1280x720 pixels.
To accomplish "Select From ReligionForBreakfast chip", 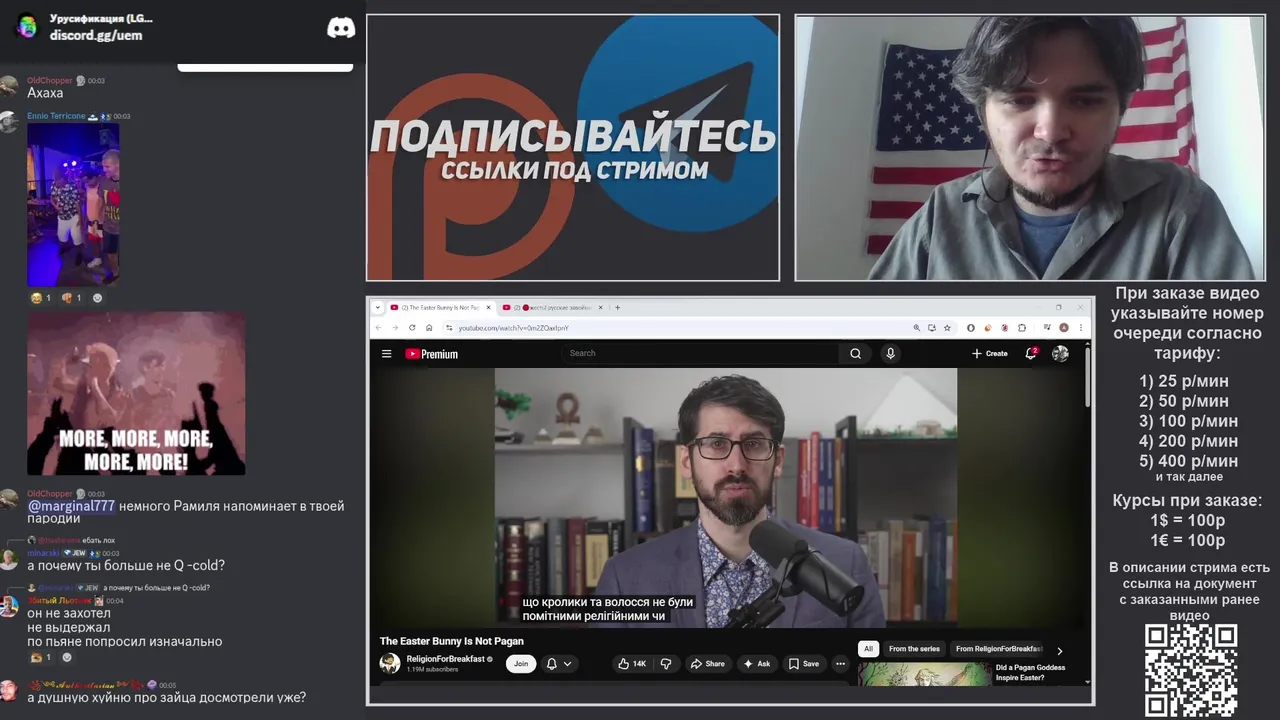I will tap(998, 649).
